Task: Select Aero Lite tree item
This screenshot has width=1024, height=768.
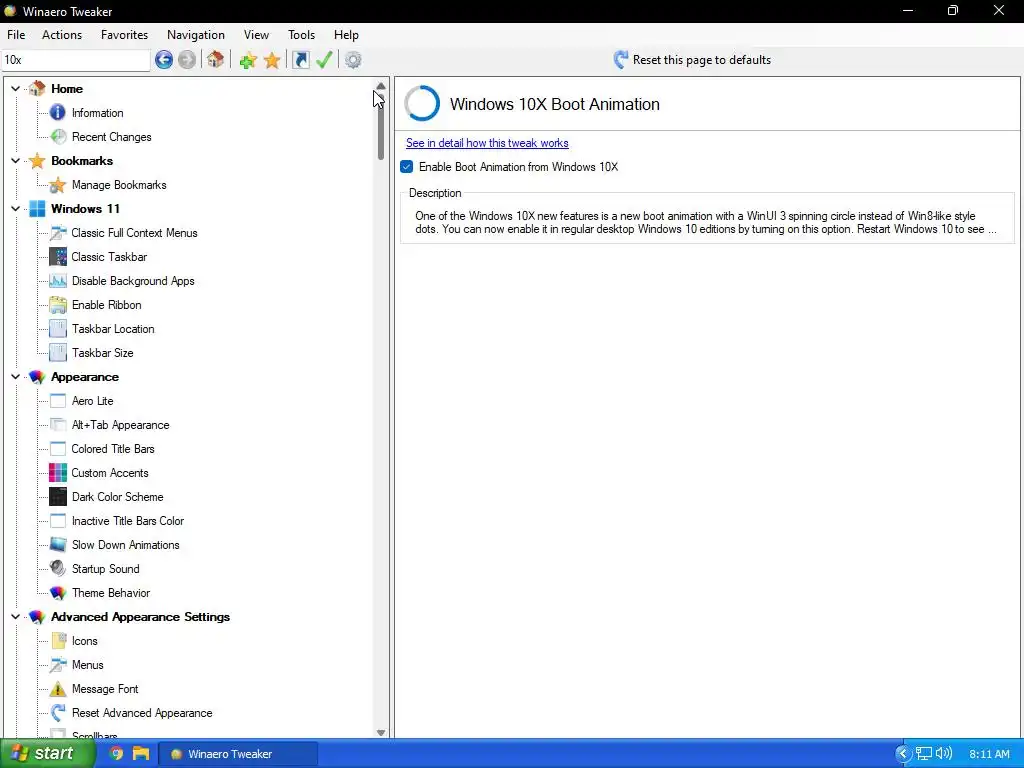Action: (93, 401)
